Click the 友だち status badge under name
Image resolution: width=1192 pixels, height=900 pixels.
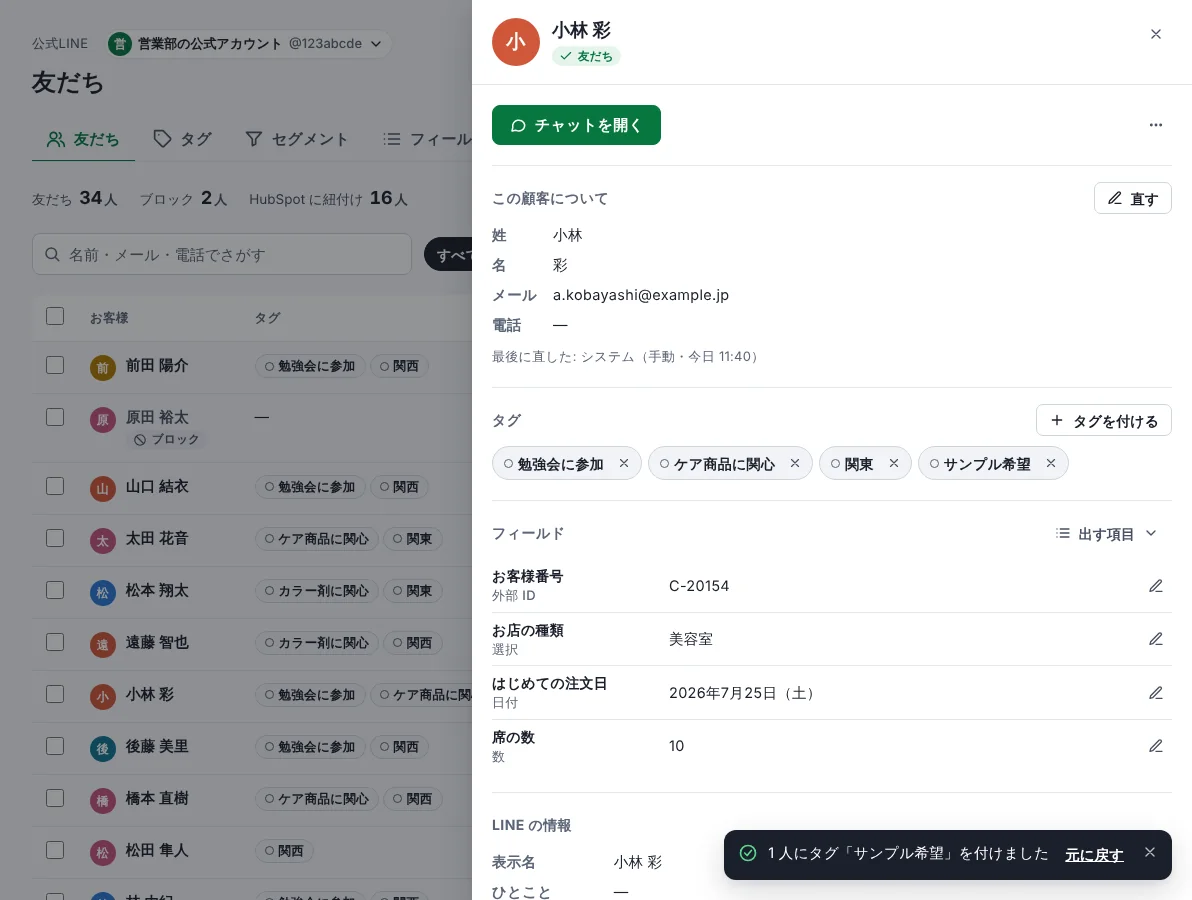586,56
